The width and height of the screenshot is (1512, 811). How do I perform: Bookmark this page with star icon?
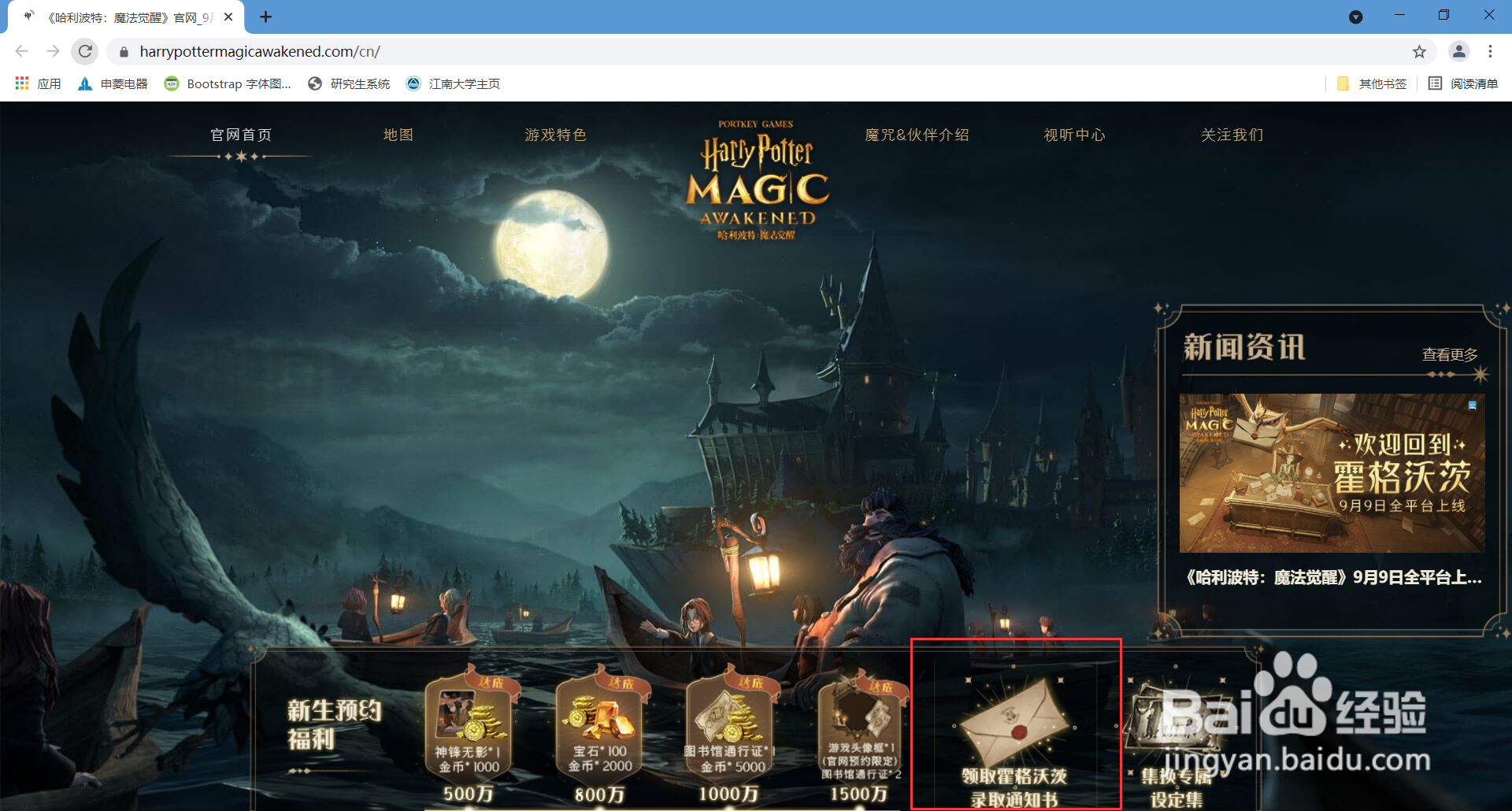(x=1419, y=51)
